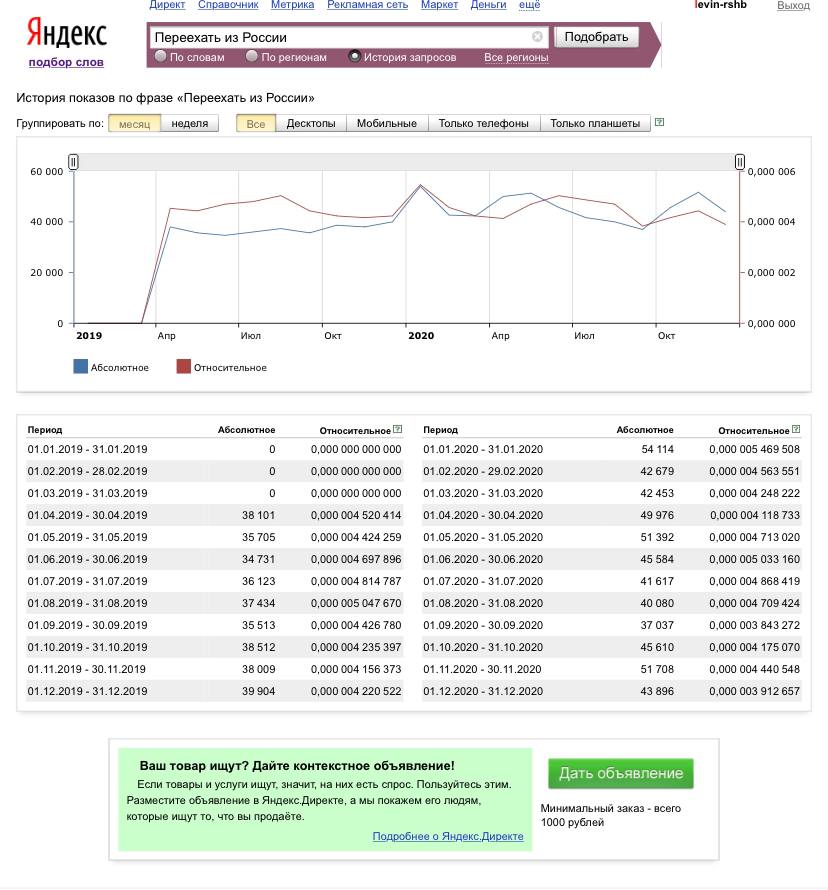828x890 pixels.
Task: Click the value 37 434
Action: tap(258, 603)
